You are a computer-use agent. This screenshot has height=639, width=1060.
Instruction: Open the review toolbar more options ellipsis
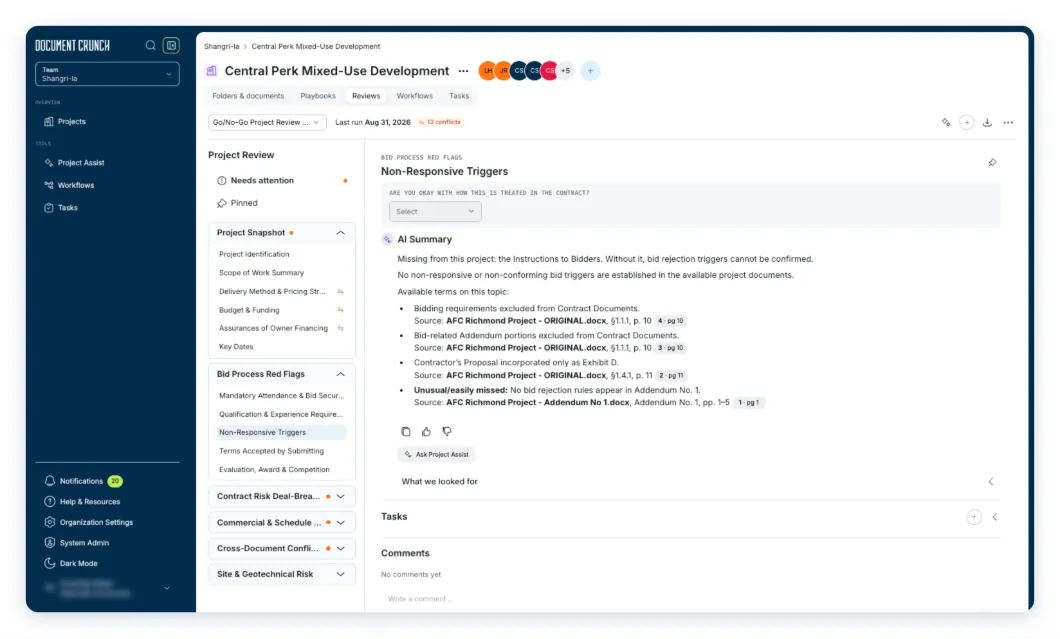[1008, 122]
